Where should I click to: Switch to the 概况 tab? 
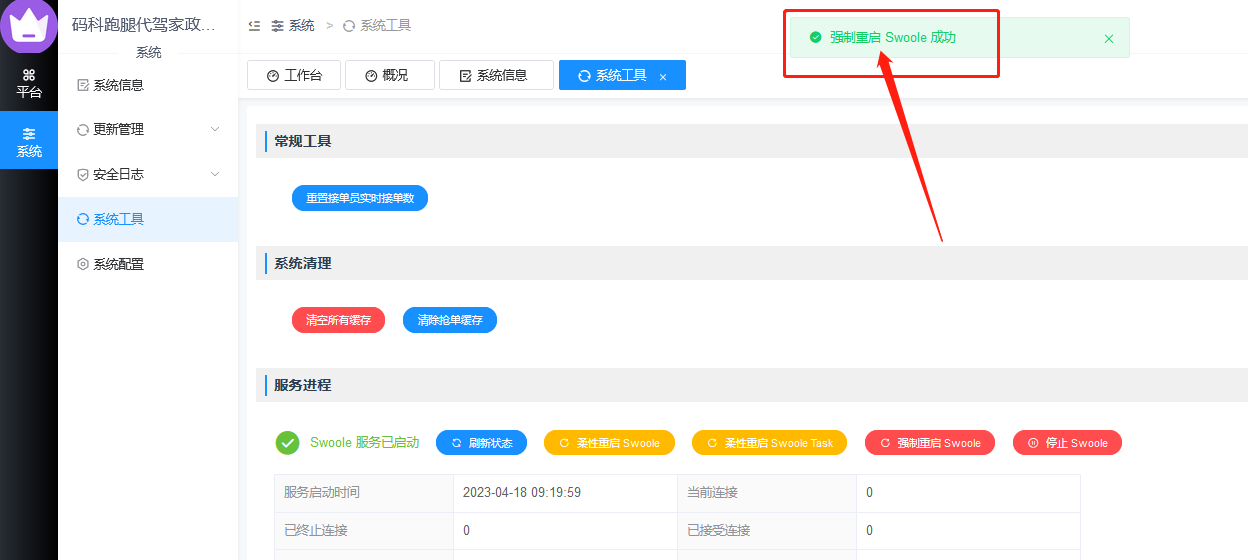[390, 75]
